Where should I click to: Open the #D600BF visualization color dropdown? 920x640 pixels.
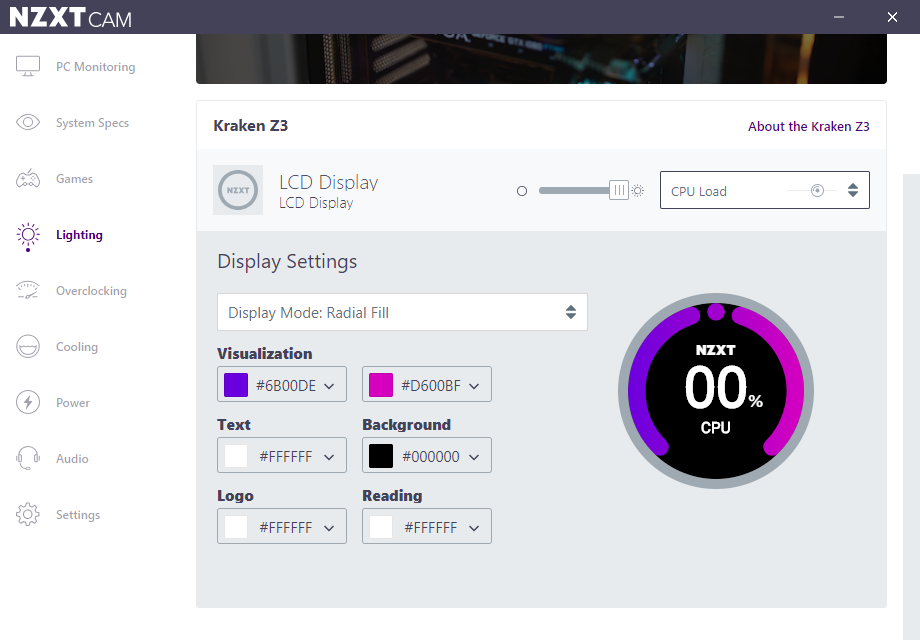click(x=427, y=384)
